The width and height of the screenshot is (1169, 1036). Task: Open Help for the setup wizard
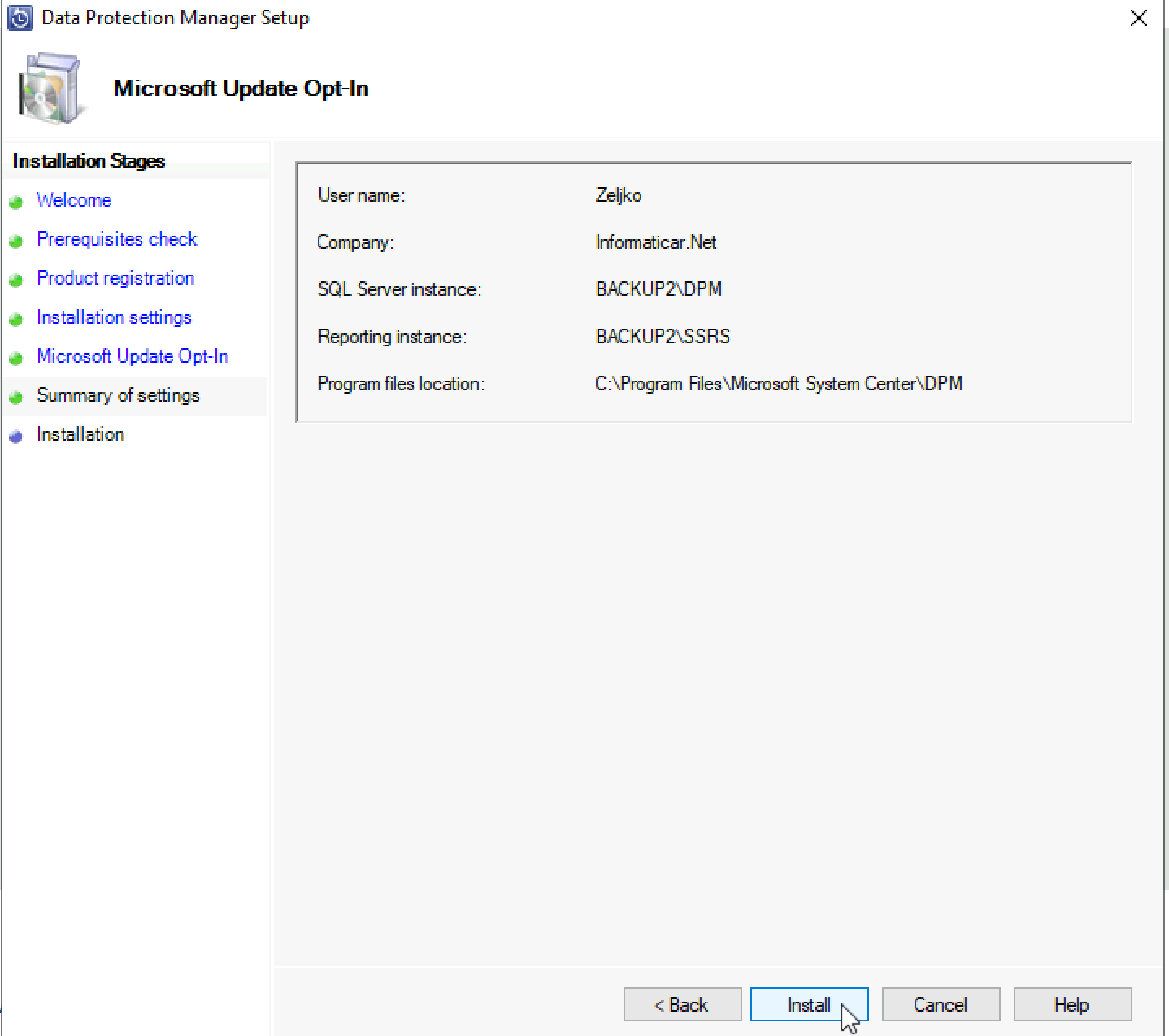tap(1072, 1004)
